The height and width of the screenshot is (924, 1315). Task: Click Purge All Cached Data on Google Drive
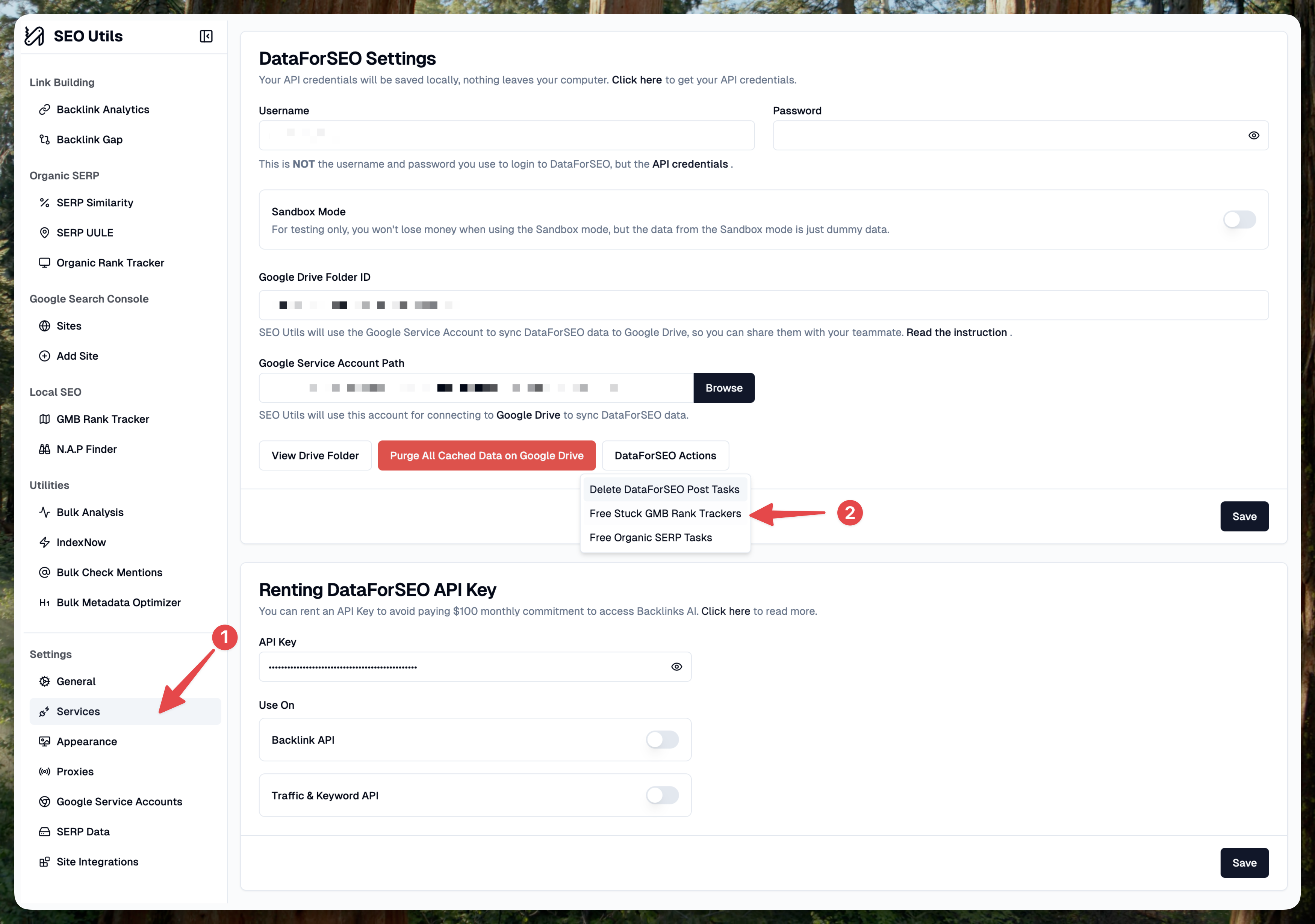click(x=486, y=456)
